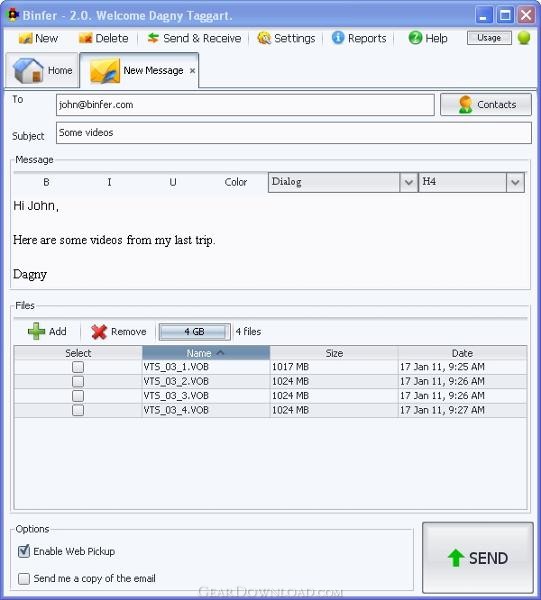Screen dimensions: 541x600
Task: Select the checkbox for VTS_03_4.VOB
Action: pyautogui.click(x=78, y=410)
